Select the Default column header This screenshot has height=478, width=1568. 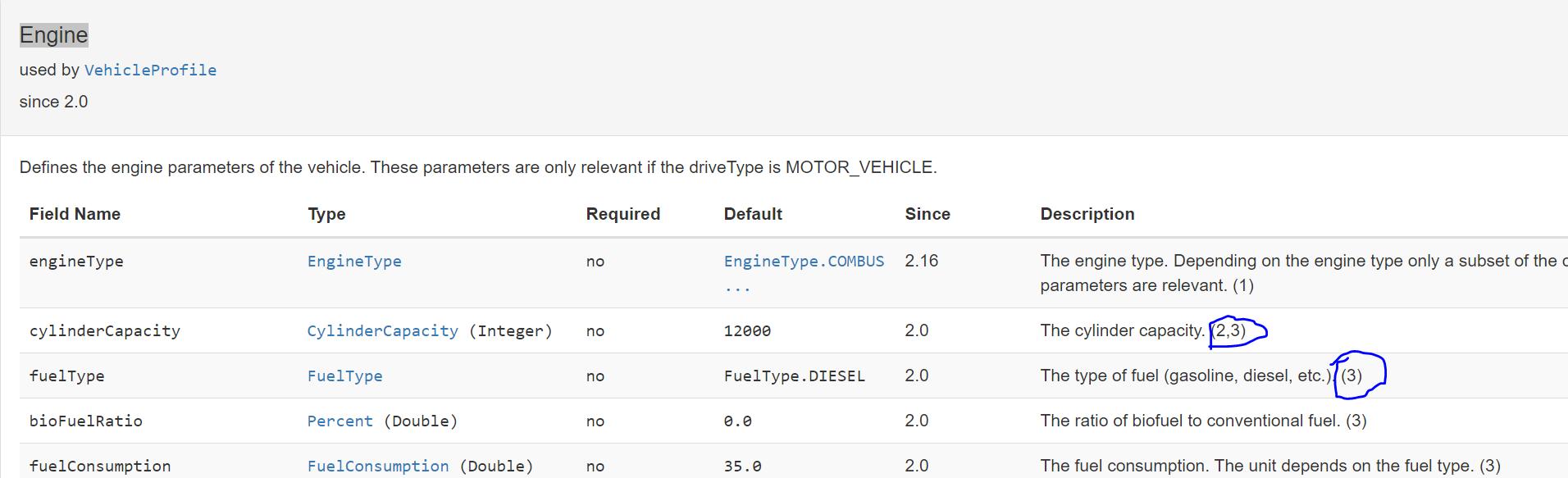coord(752,214)
